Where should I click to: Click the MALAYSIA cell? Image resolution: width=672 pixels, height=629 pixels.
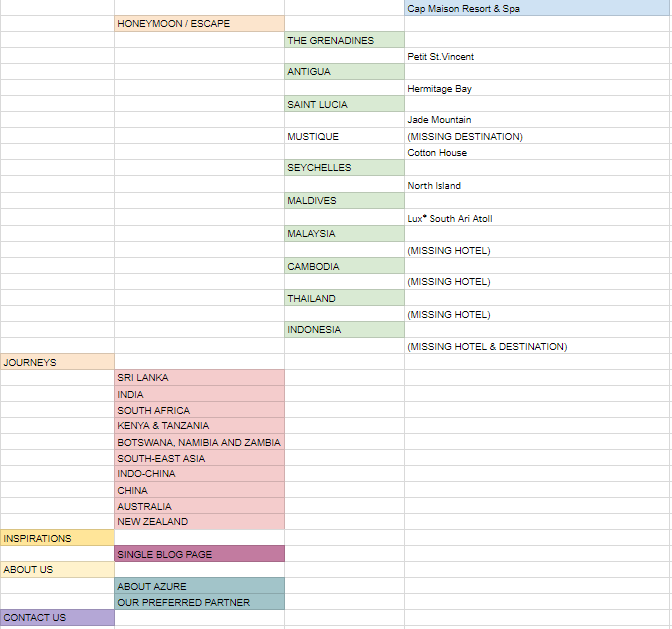click(x=344, y=234)
